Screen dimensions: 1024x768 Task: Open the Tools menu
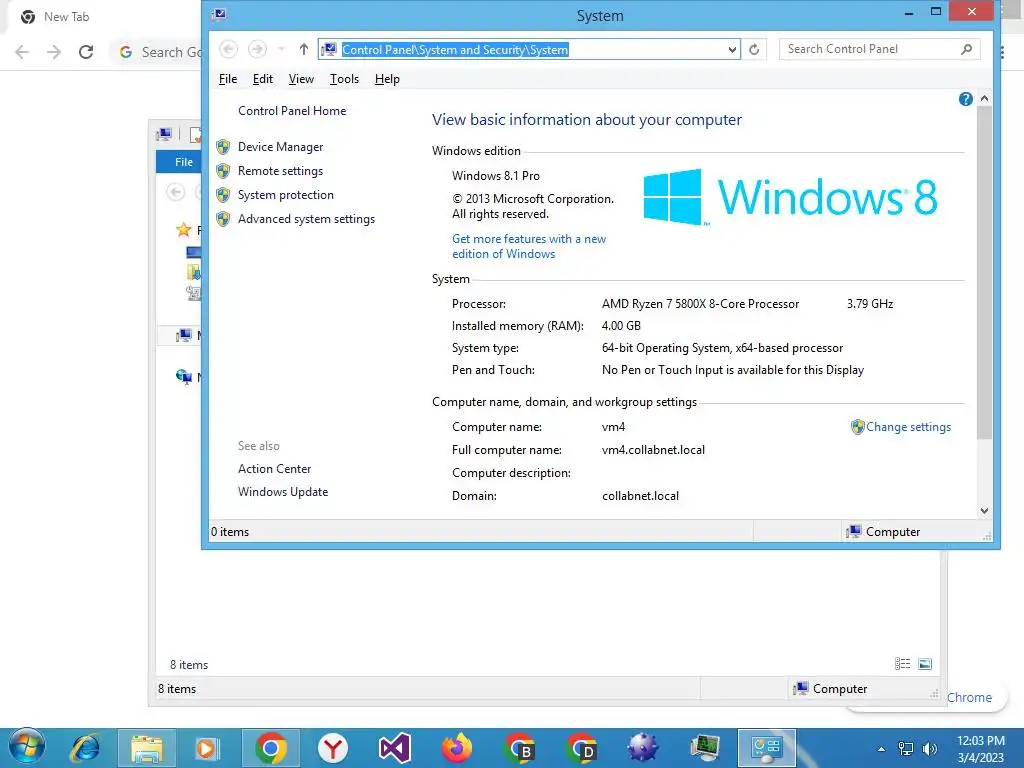point(344,79)
